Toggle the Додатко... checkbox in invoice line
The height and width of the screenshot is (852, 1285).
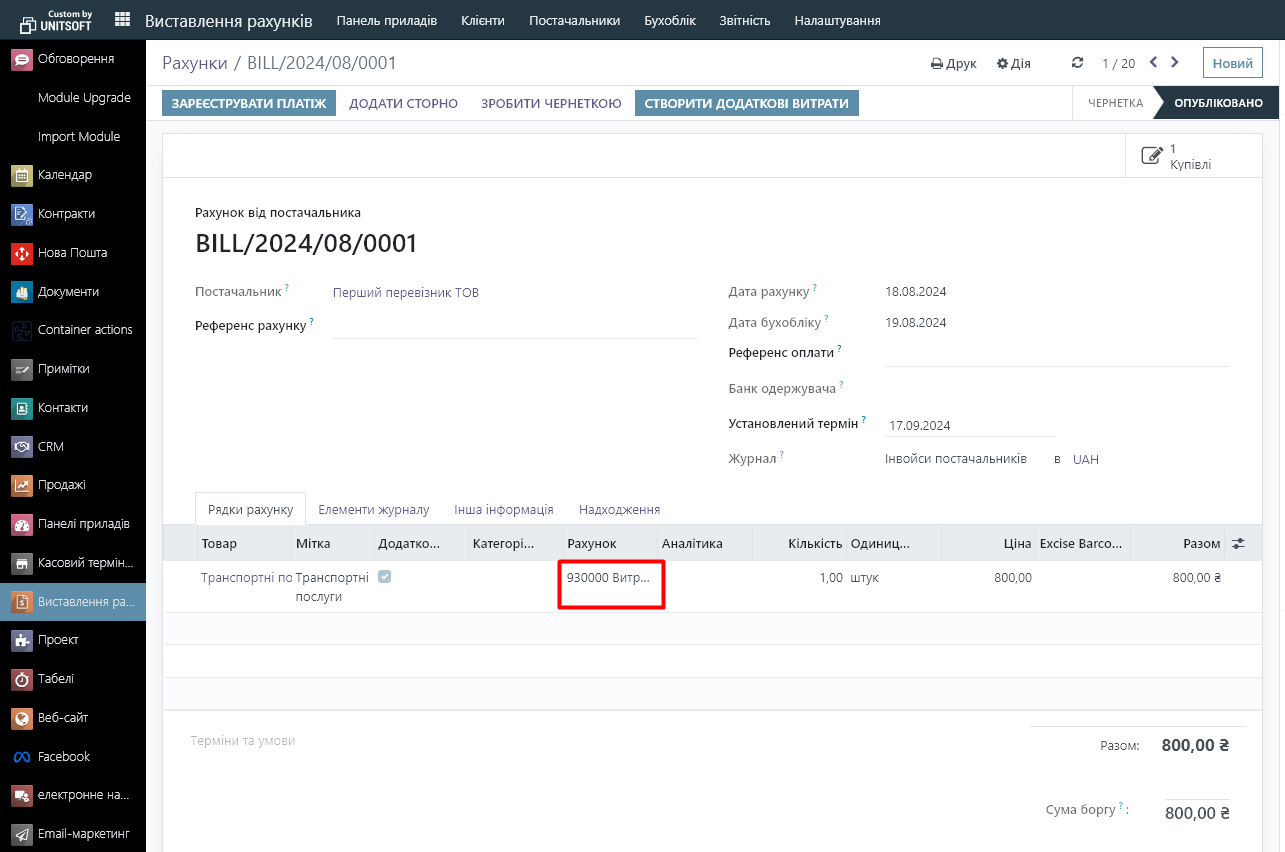(x=385, y=577)
